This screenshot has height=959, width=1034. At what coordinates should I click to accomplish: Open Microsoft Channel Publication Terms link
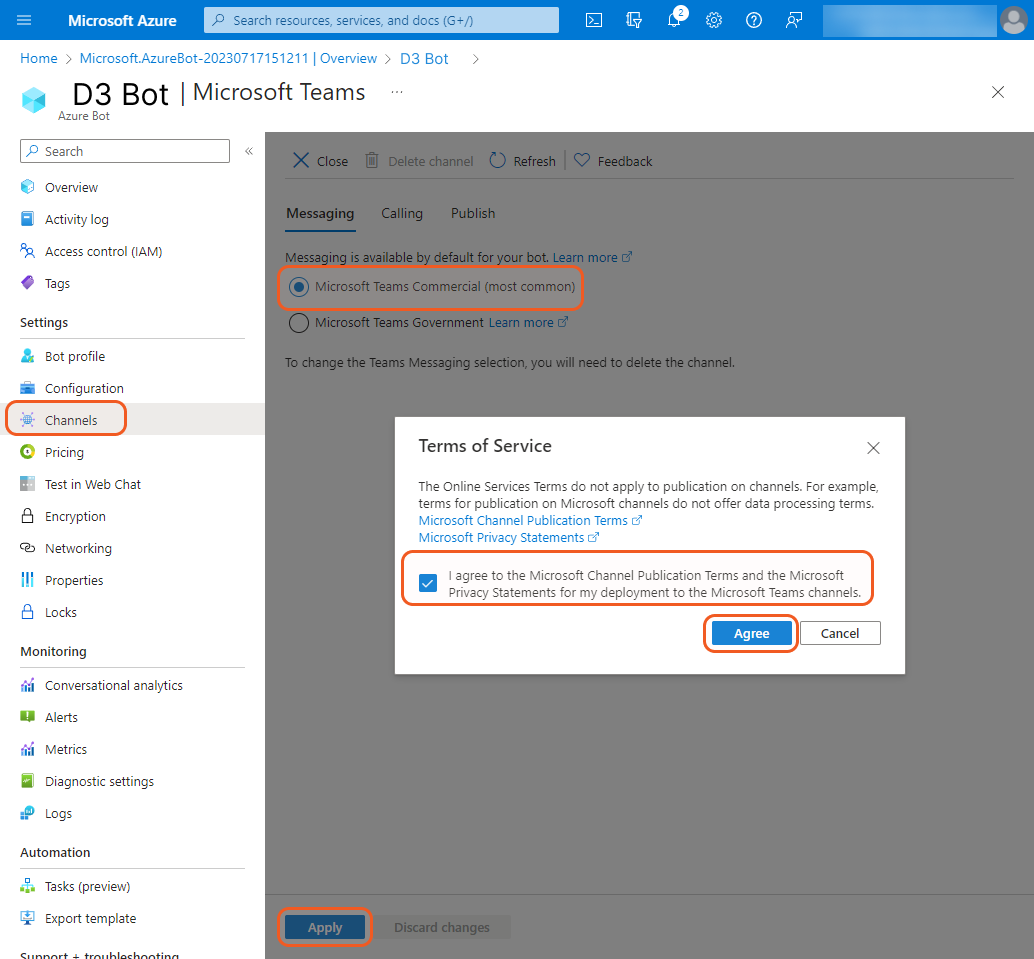click(530, 520)
